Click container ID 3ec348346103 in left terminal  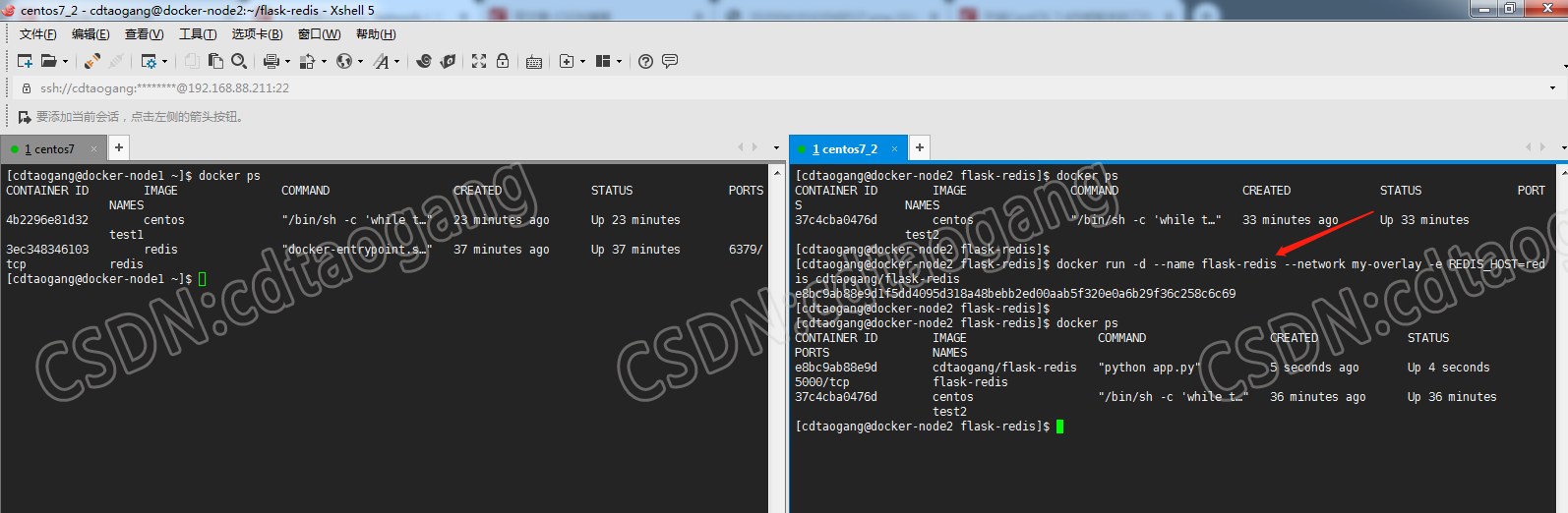pos(47,250)
